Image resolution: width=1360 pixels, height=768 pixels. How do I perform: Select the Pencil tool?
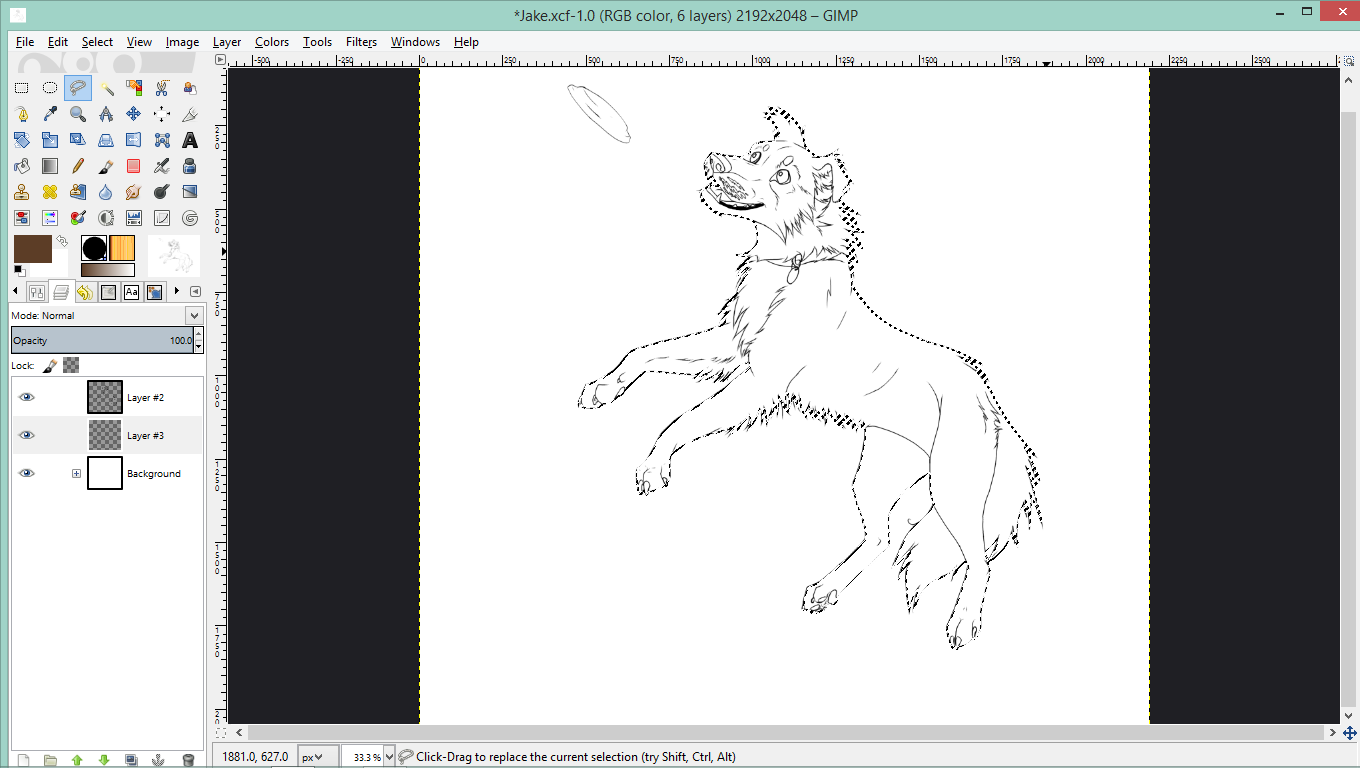pyautogui.click(x=78, y=166)
